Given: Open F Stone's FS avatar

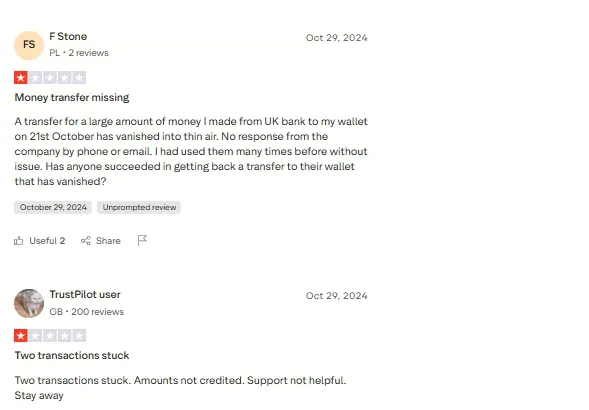Looking at the screenshot, I should click(29, 45).
